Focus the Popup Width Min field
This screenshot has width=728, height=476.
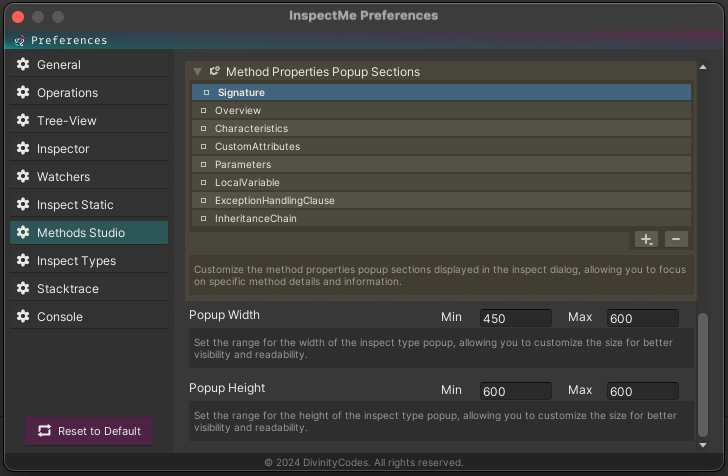(x=515, y=318)
